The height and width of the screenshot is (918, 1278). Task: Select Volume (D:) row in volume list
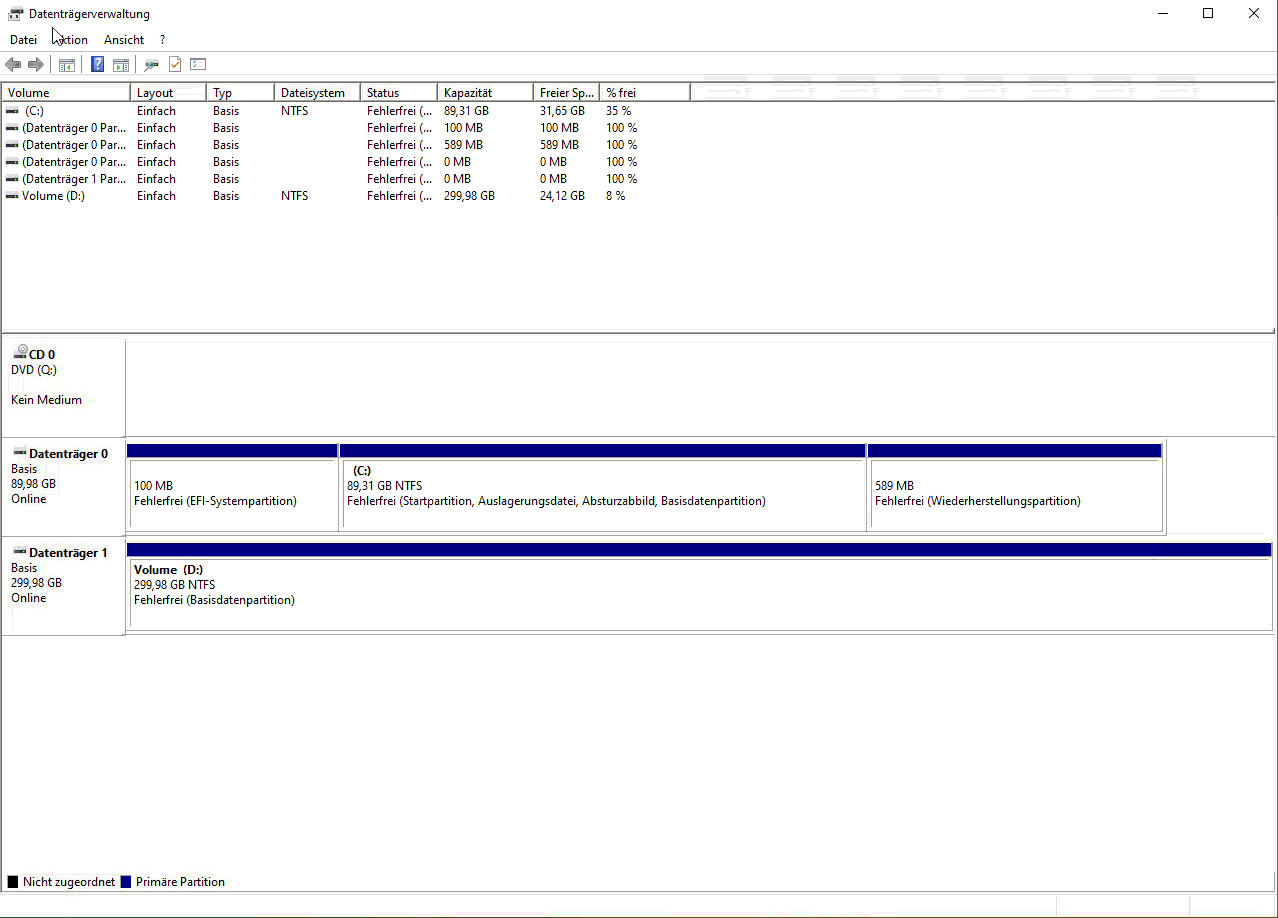(x=53, y=196)
